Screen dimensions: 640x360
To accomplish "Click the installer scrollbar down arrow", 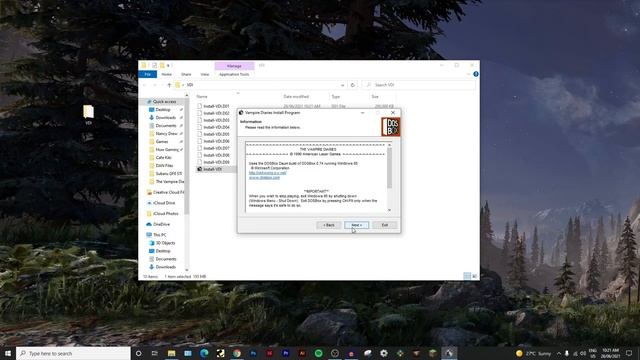I will click(389, 210).
